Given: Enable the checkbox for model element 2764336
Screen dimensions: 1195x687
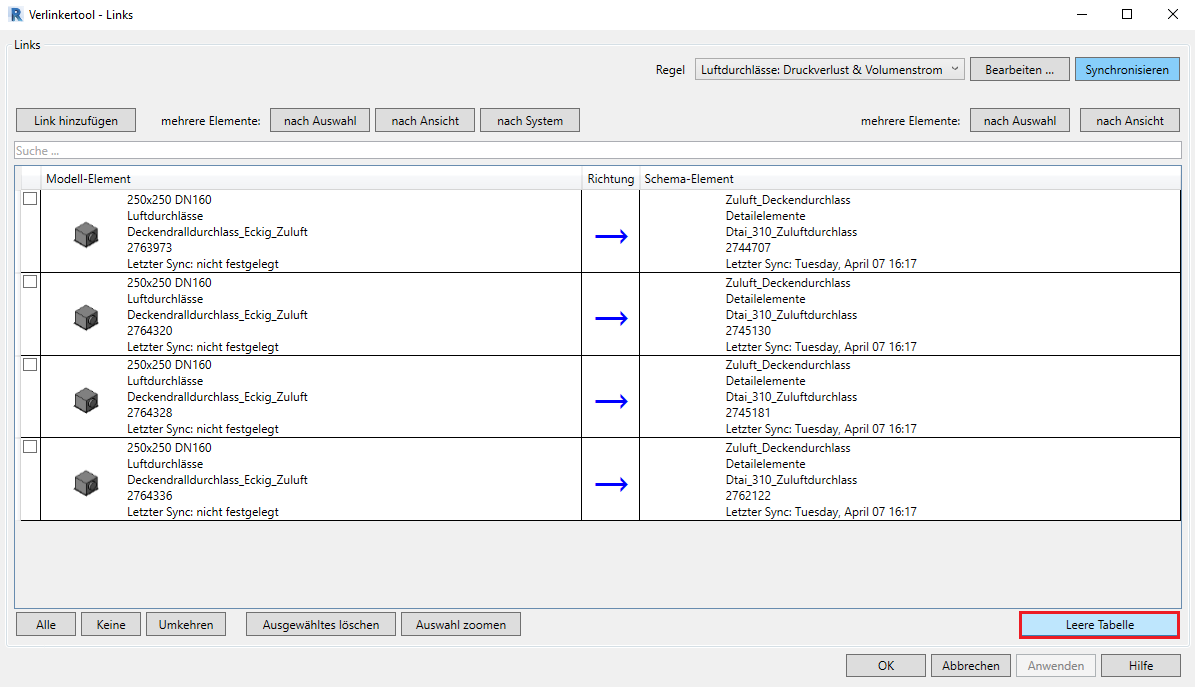Looking at the screenshot, I should click(x=30, y=447).
